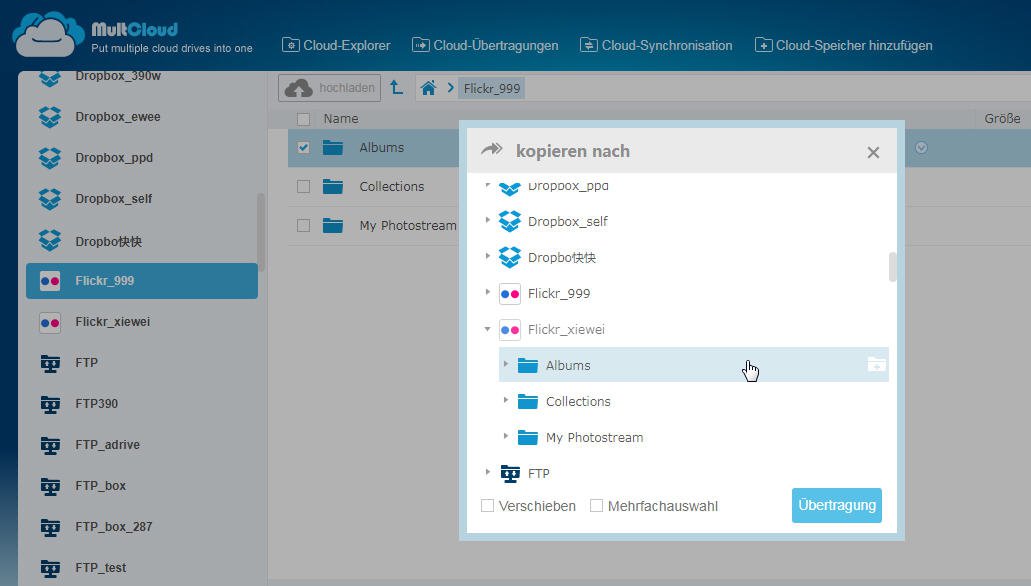
Task: Open the Cloud-Explorer tab
Action: pos(336,45)
